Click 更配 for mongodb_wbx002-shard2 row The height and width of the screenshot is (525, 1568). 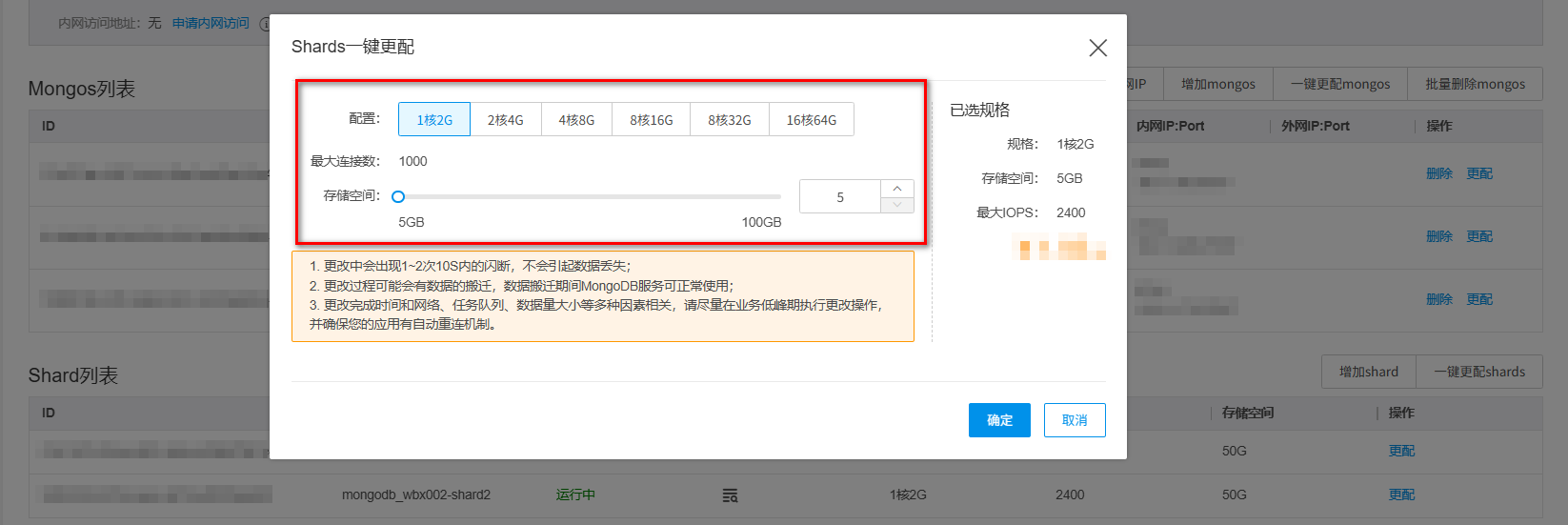[x=1401, y=495]
